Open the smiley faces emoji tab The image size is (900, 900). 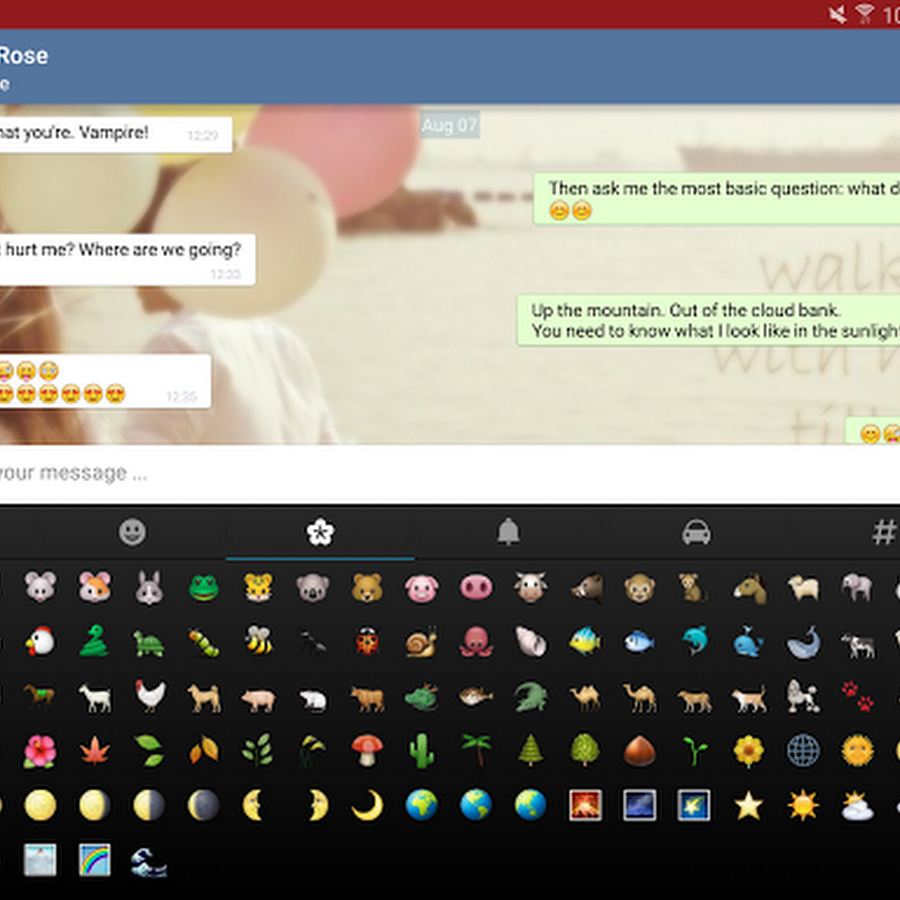tap(133, 532)
